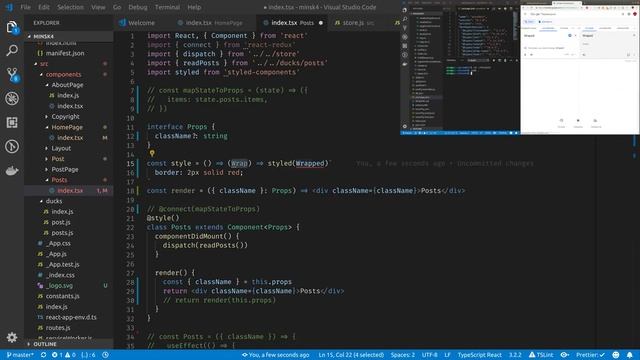Screen dimensions: 640x360
Task: Switch to the store.js tab
Action: pyautogui.click(x=354, y=23)
